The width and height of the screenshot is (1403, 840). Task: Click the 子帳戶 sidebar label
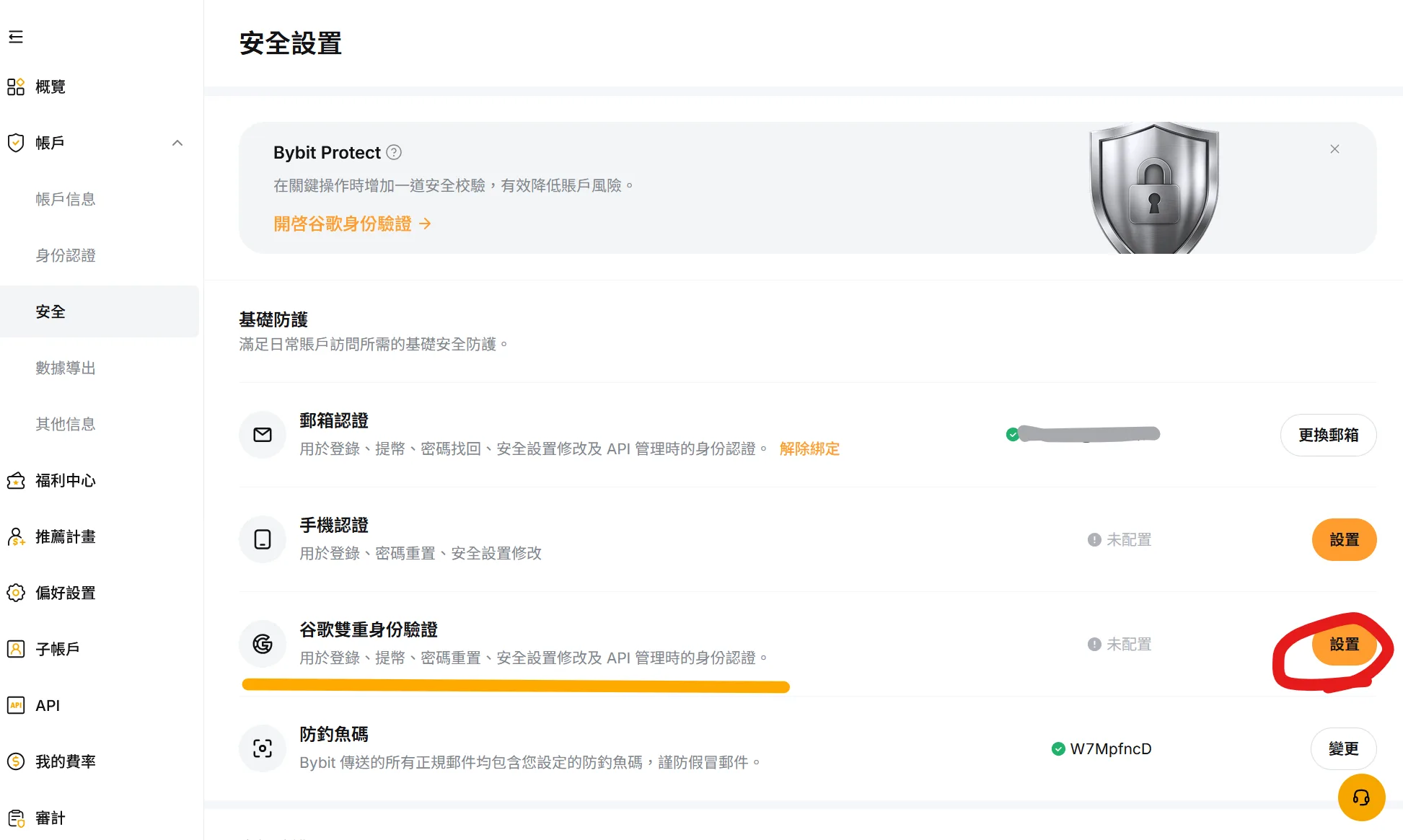[x=58, y=649]
